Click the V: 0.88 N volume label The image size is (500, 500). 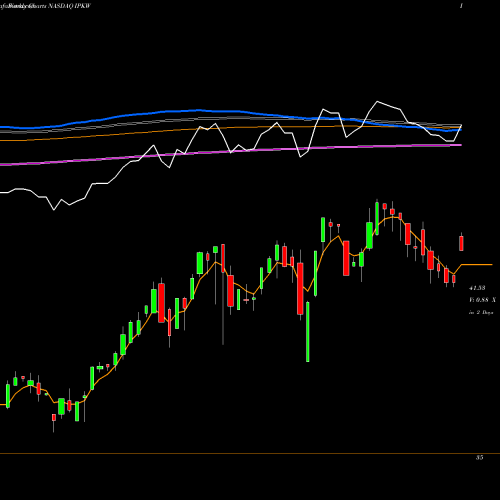(x=482, y=300)
